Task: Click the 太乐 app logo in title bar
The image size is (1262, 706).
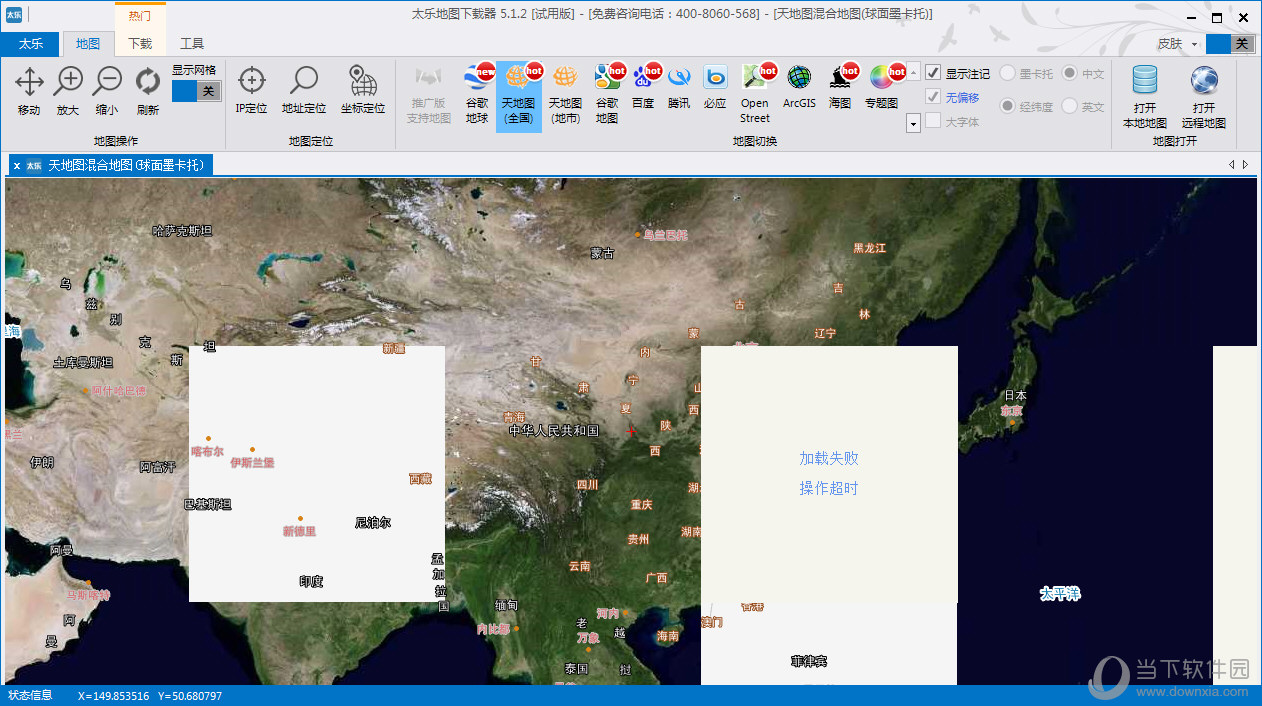Action: [13, 14]
